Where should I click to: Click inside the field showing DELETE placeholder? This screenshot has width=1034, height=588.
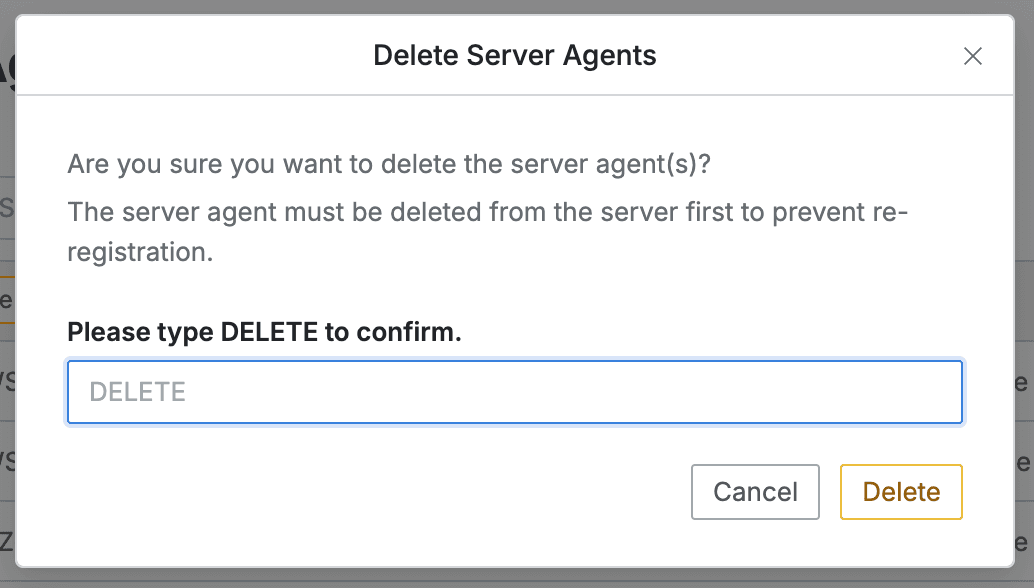click(x=514, y=392)
